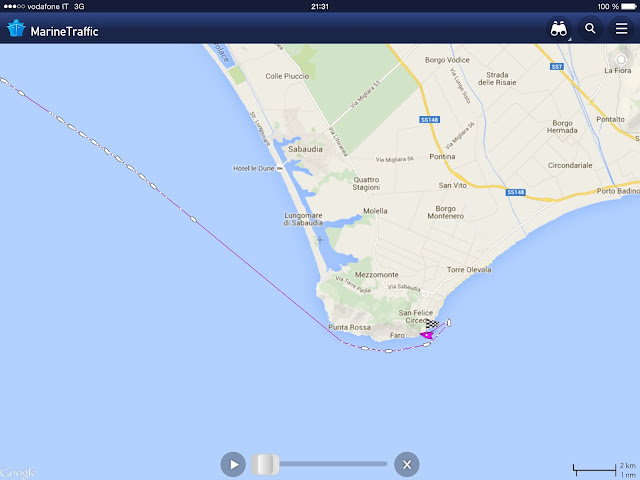Tap the first track marker at far left
This screenshot has height=480, width=640.
coord(4,80)
